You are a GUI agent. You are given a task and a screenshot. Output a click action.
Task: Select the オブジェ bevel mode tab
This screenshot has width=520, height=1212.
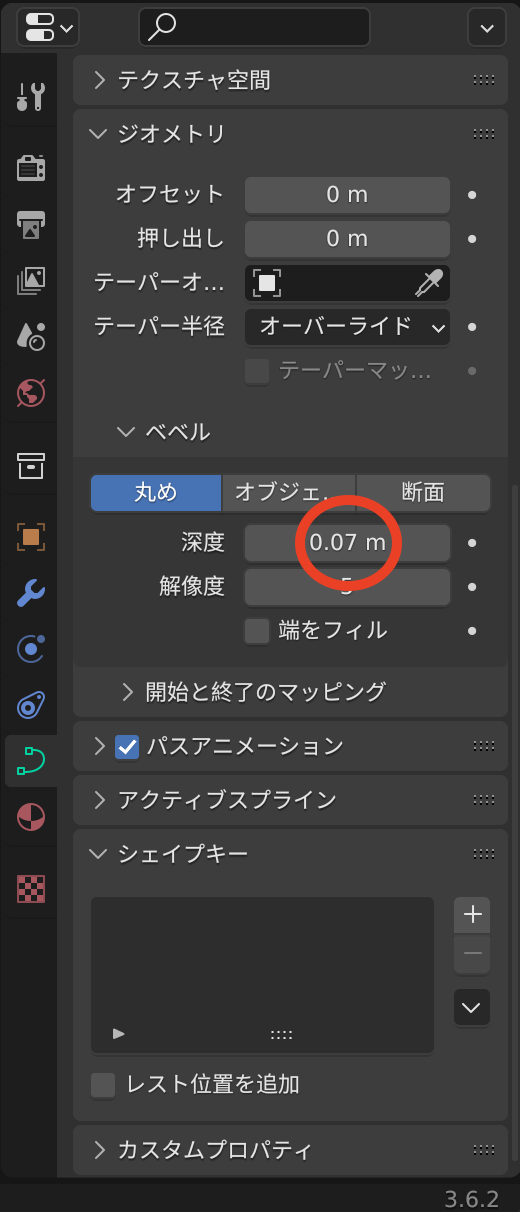tap(289, 492)
